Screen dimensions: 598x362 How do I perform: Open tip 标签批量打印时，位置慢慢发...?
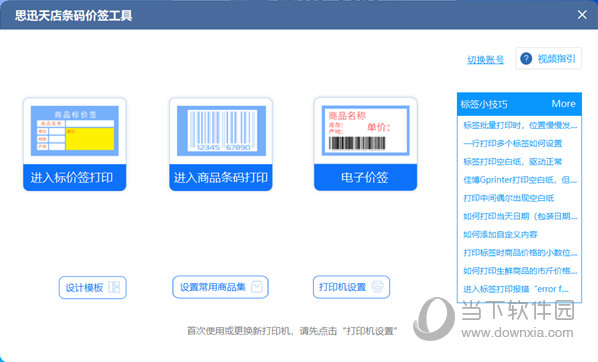520,125
